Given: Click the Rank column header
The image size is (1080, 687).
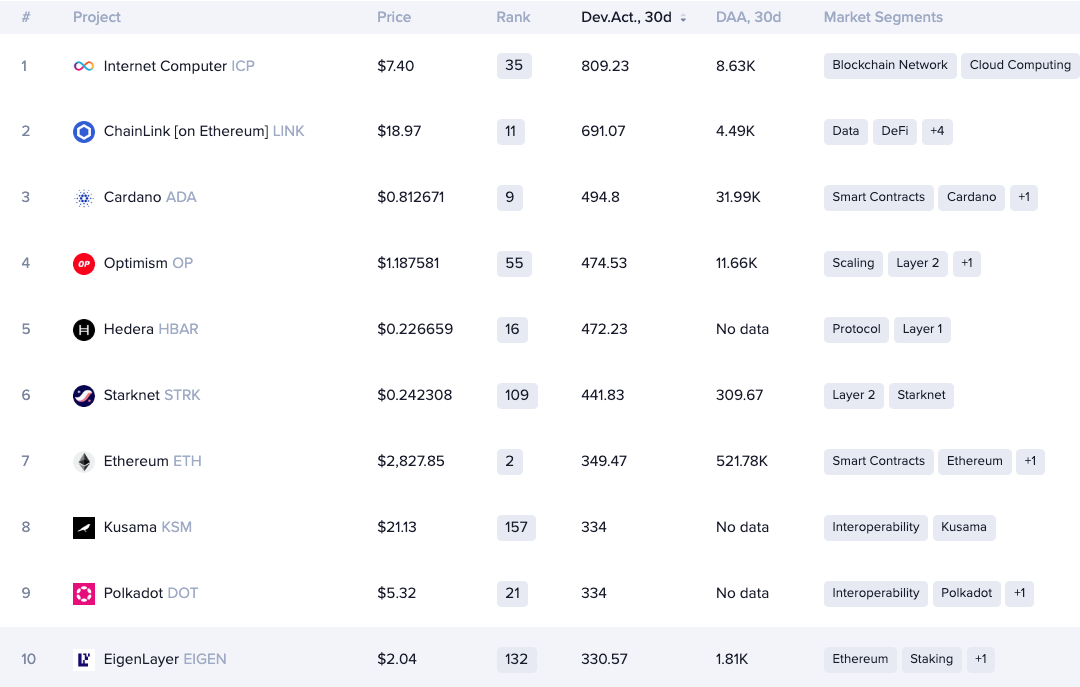Looking at the screenshot, I should tap(513, 17).
